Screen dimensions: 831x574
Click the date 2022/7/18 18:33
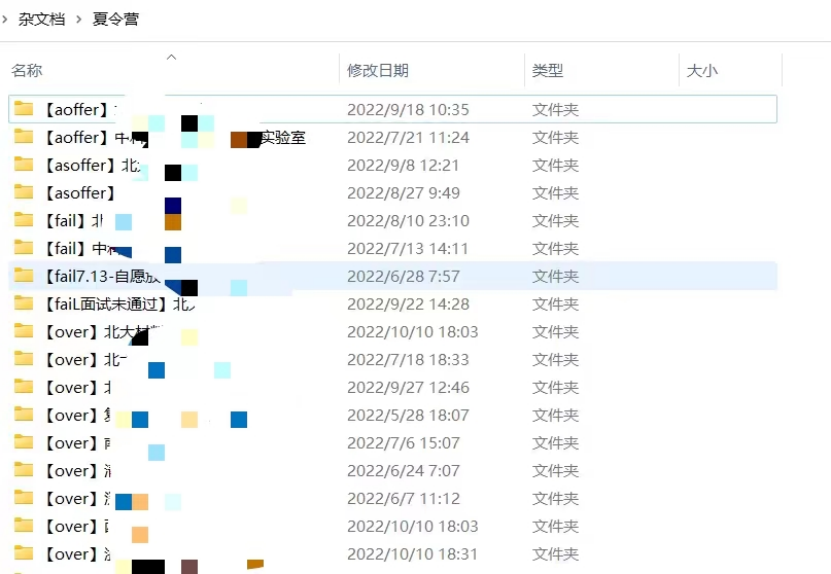(408, 359)
